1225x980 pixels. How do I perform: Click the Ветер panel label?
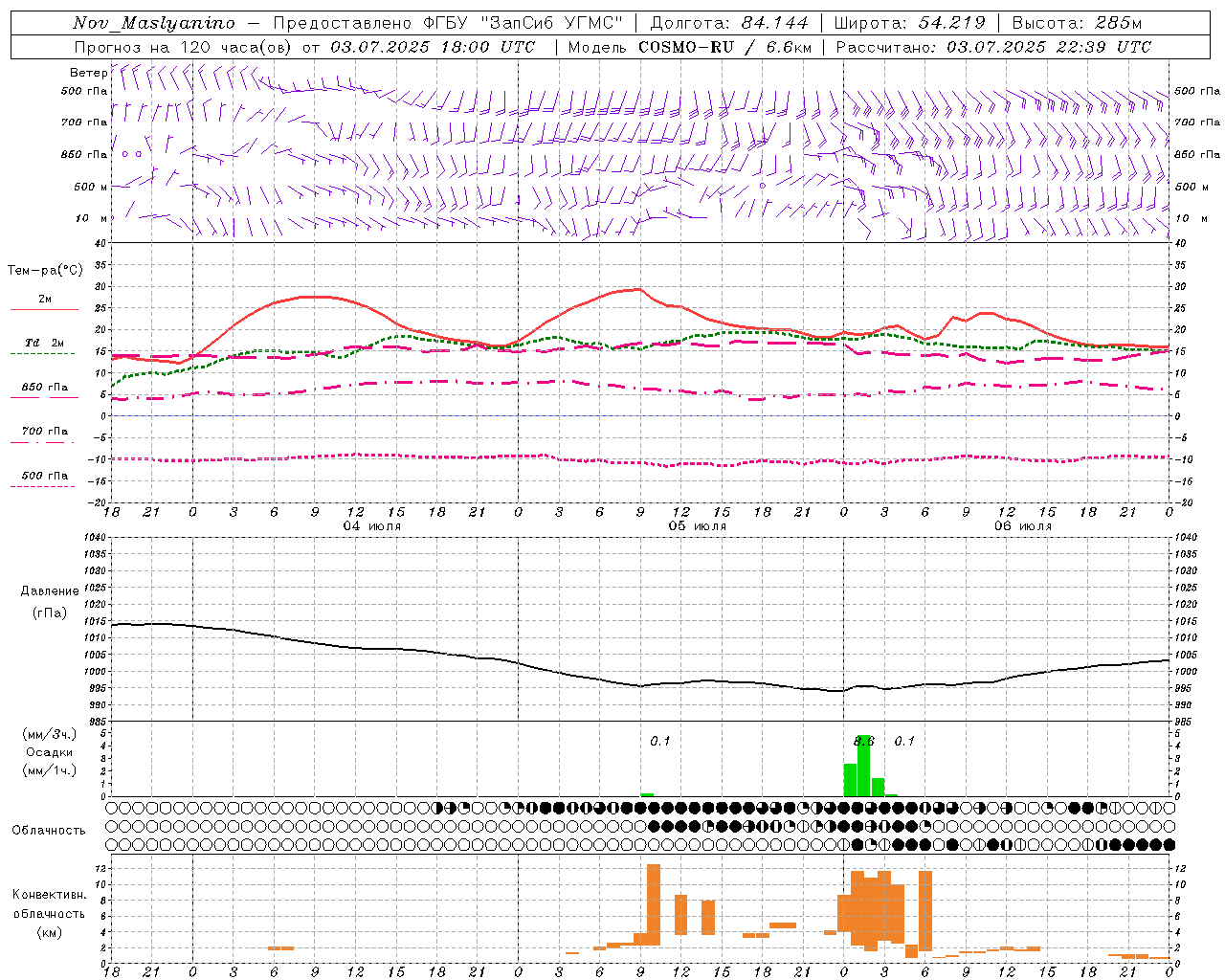point(88,73)
